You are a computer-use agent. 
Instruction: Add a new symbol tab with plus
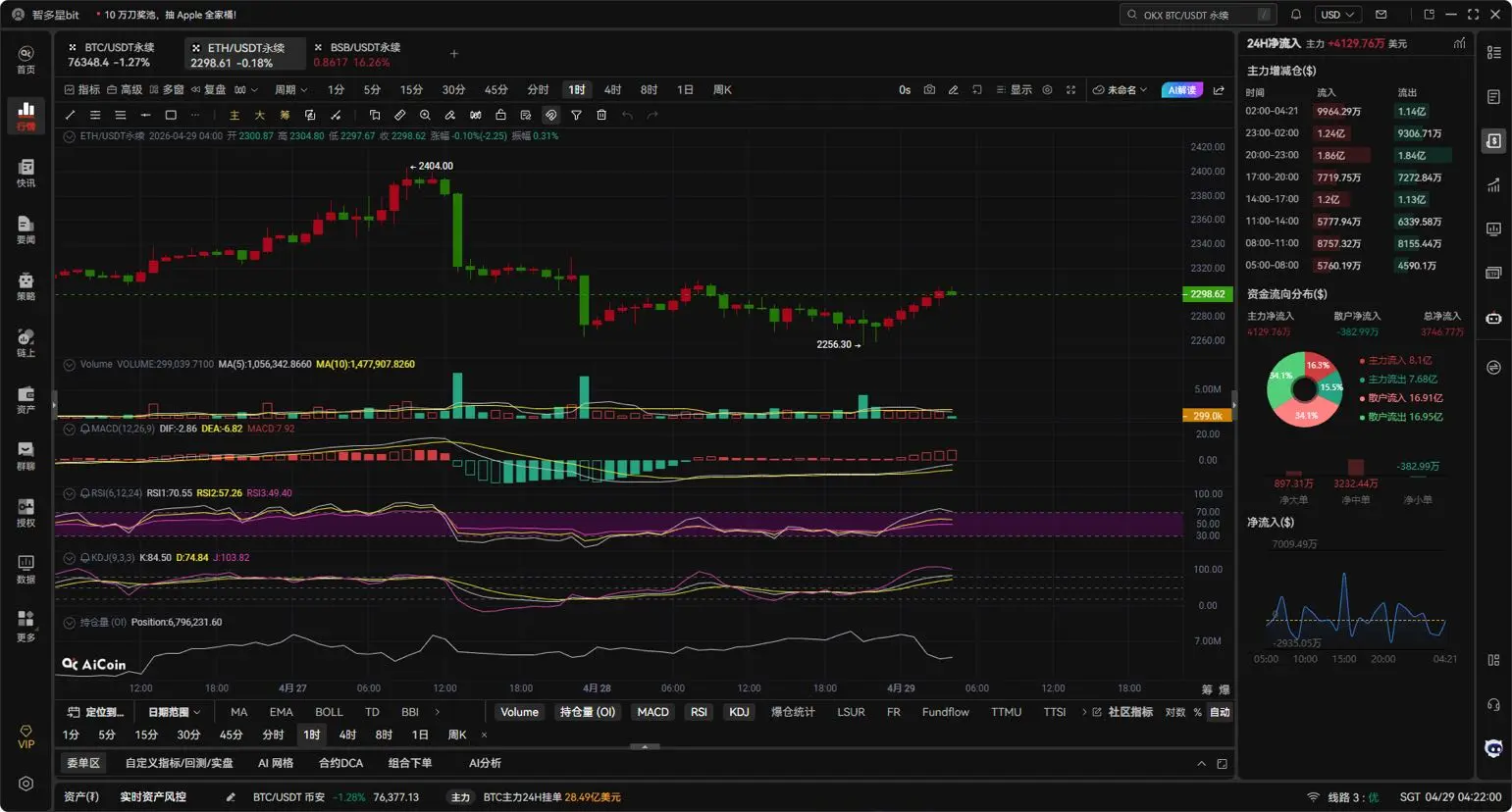click(x=453, y=54)
